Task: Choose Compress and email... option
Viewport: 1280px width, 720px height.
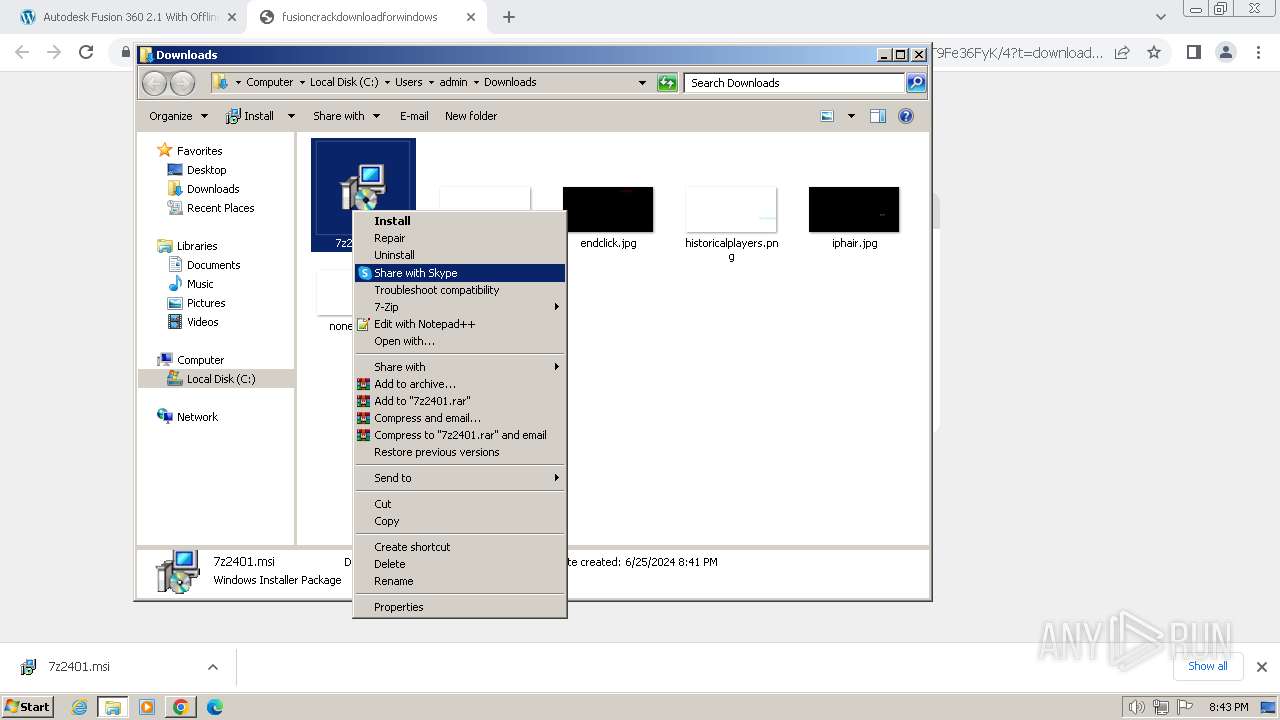Action: coord(460,418)
